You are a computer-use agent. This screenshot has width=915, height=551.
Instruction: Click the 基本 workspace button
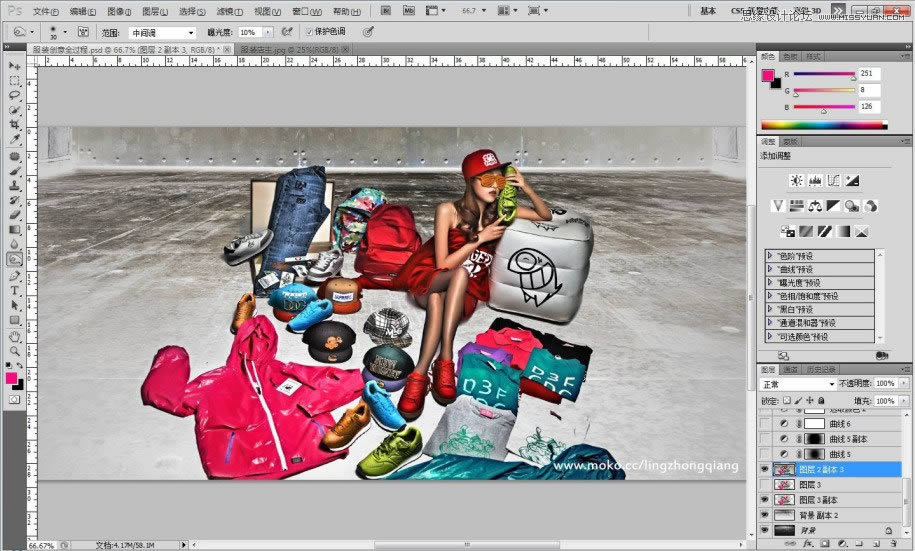(x=708, y=11)
